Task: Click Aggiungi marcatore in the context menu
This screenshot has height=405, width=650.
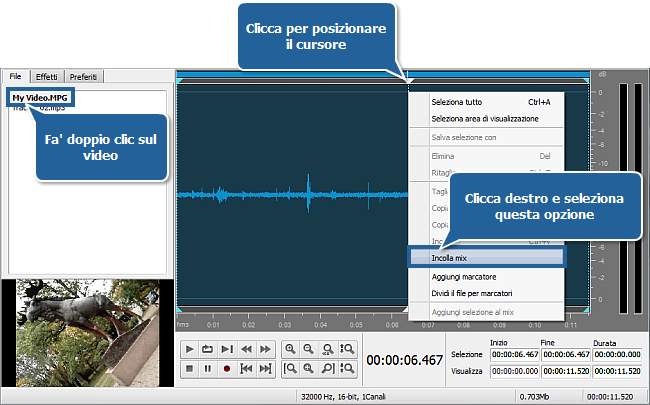Action: 464,276
